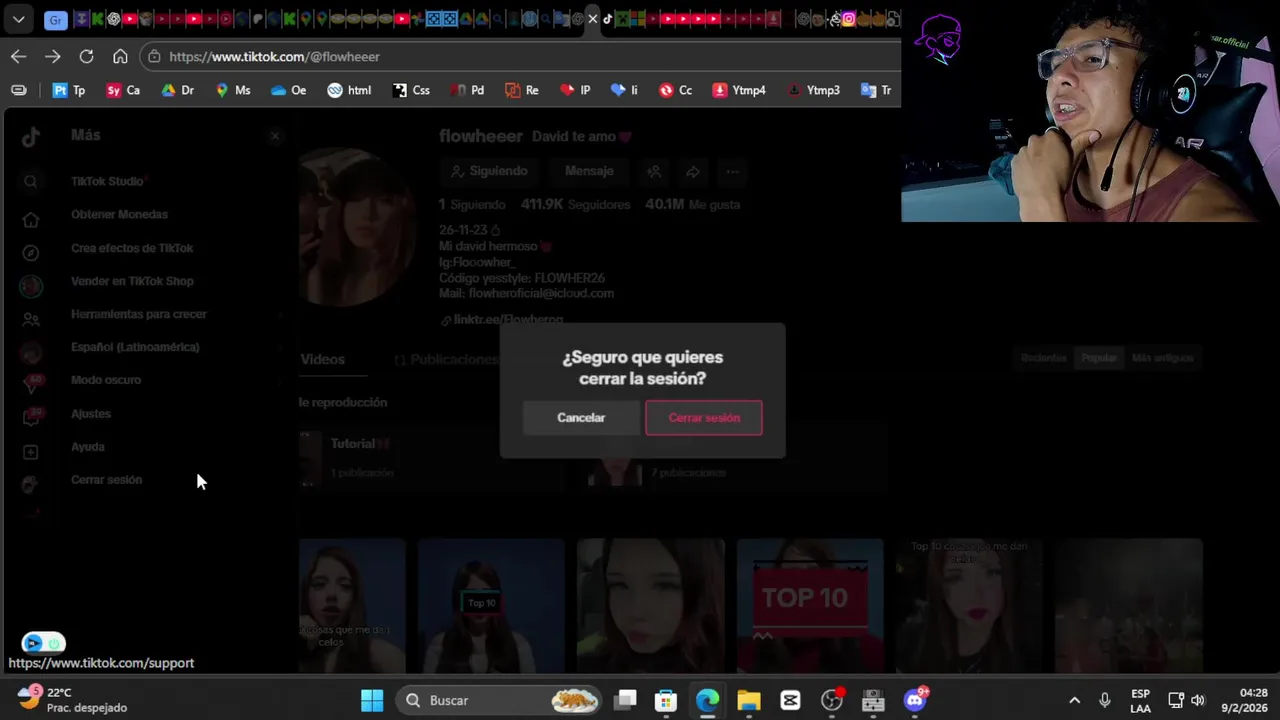Open File Explorer from the taskbar
The image size is (1280, 720).
[x=749, y=700]
